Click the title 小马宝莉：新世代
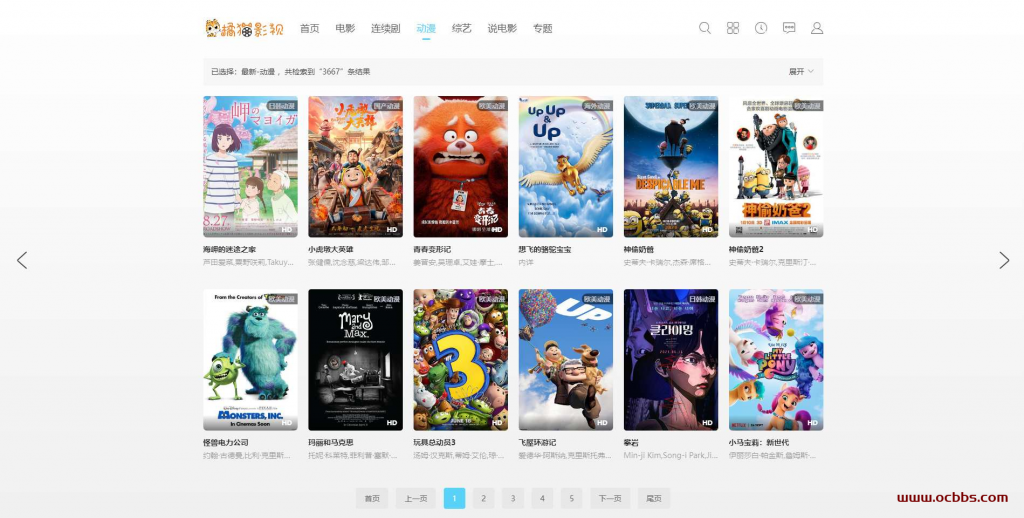 click(758, 443)
